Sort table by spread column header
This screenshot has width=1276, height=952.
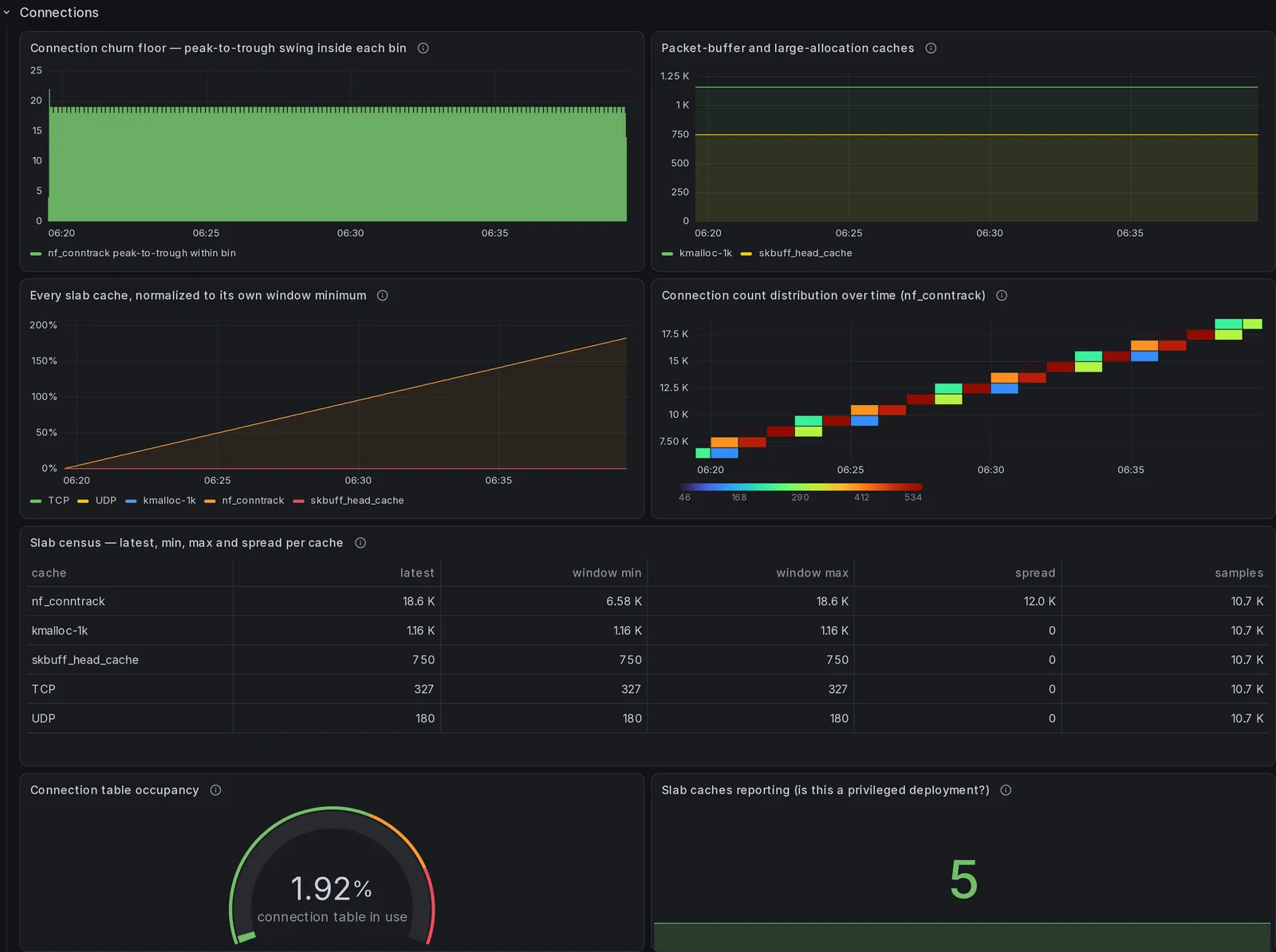[x=1035, y=572]
